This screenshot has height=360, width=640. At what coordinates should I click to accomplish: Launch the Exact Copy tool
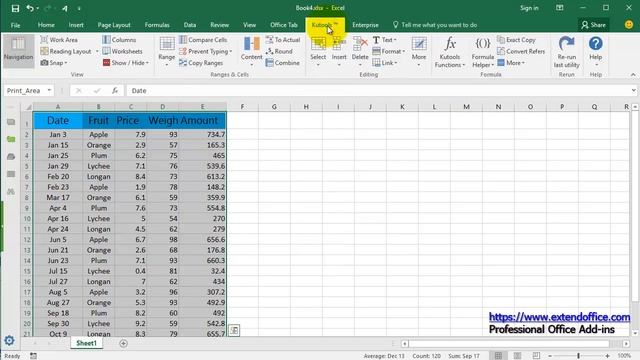tap(516, 40)
